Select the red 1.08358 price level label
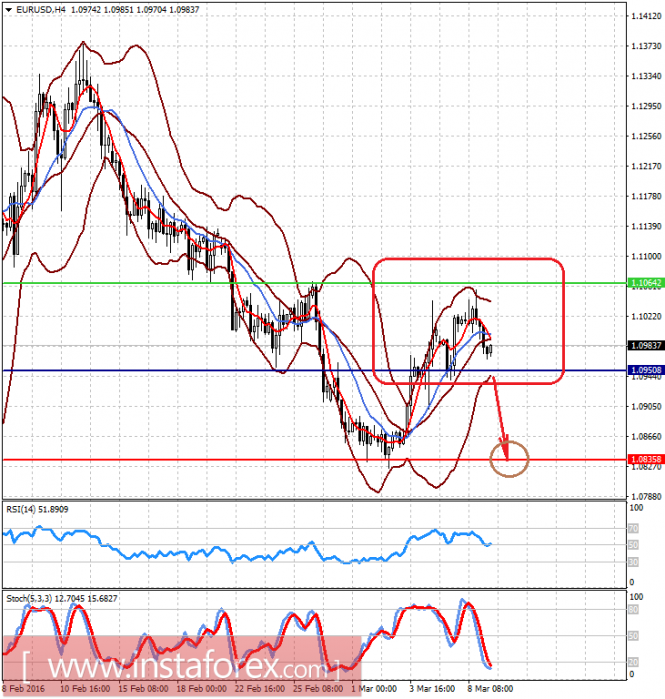665x699 pixels. [646, 459]
